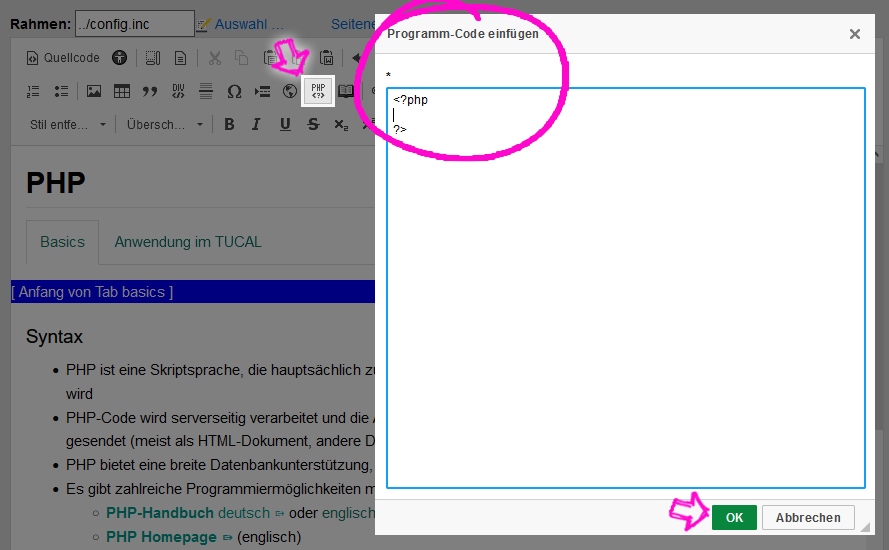889x550 pixels.
Task: Click the numbered list icon
Action: [x=33, y=91]
